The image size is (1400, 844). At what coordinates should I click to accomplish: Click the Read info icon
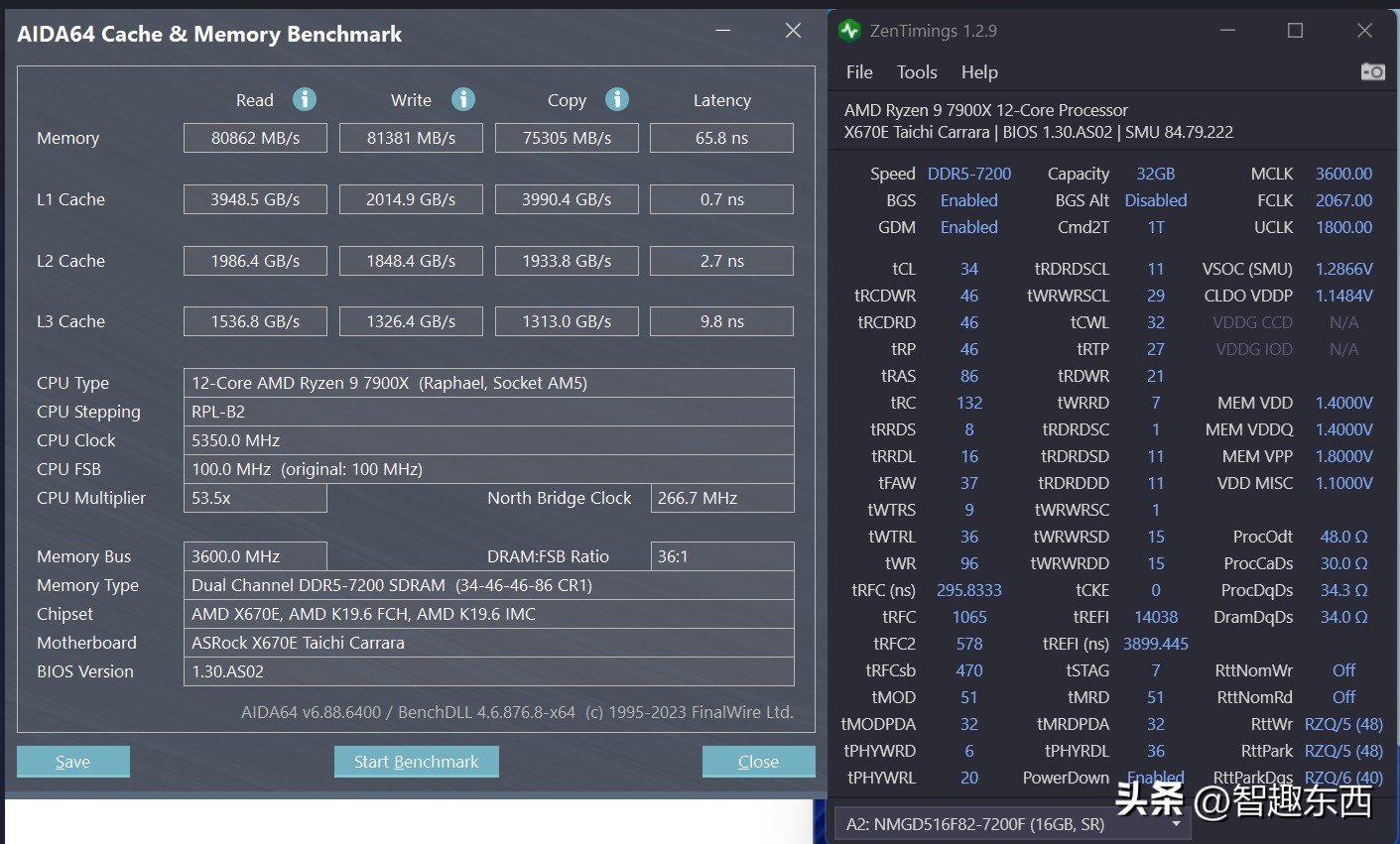(x=305, y=99)
